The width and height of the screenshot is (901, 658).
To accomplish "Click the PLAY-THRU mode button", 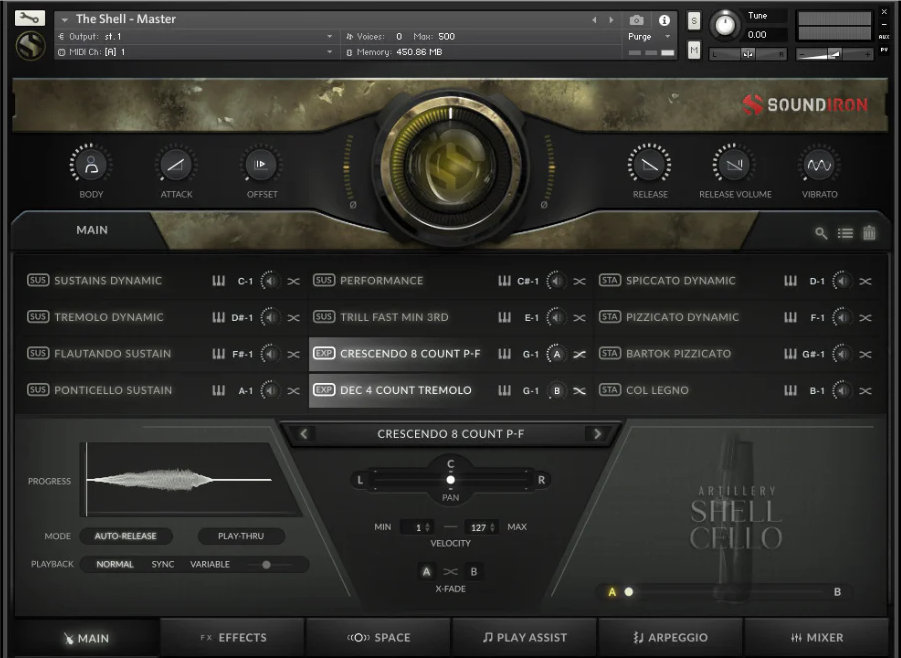I will pos(241,536).
